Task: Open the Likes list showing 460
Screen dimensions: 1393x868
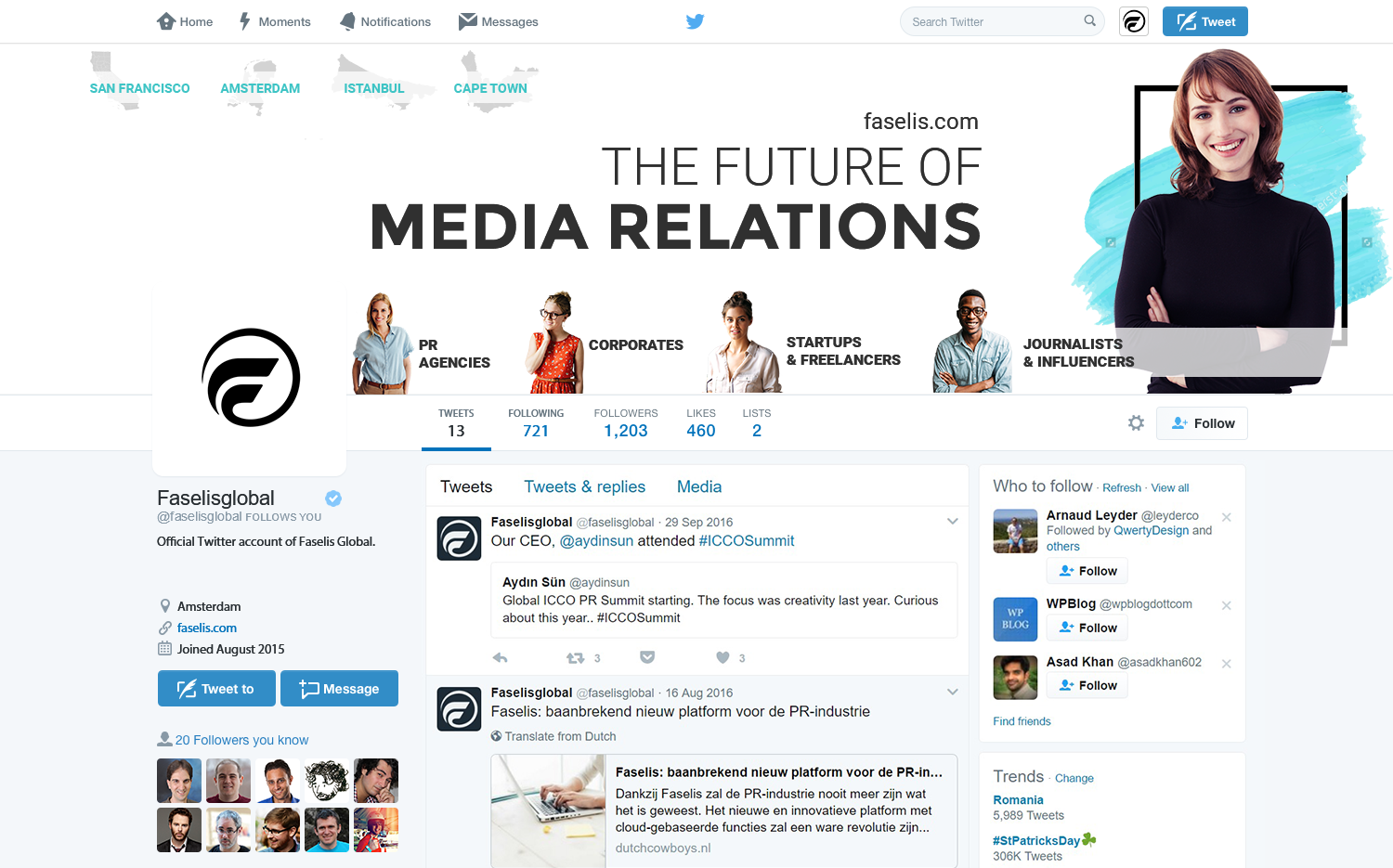Action: coord(701,423)
